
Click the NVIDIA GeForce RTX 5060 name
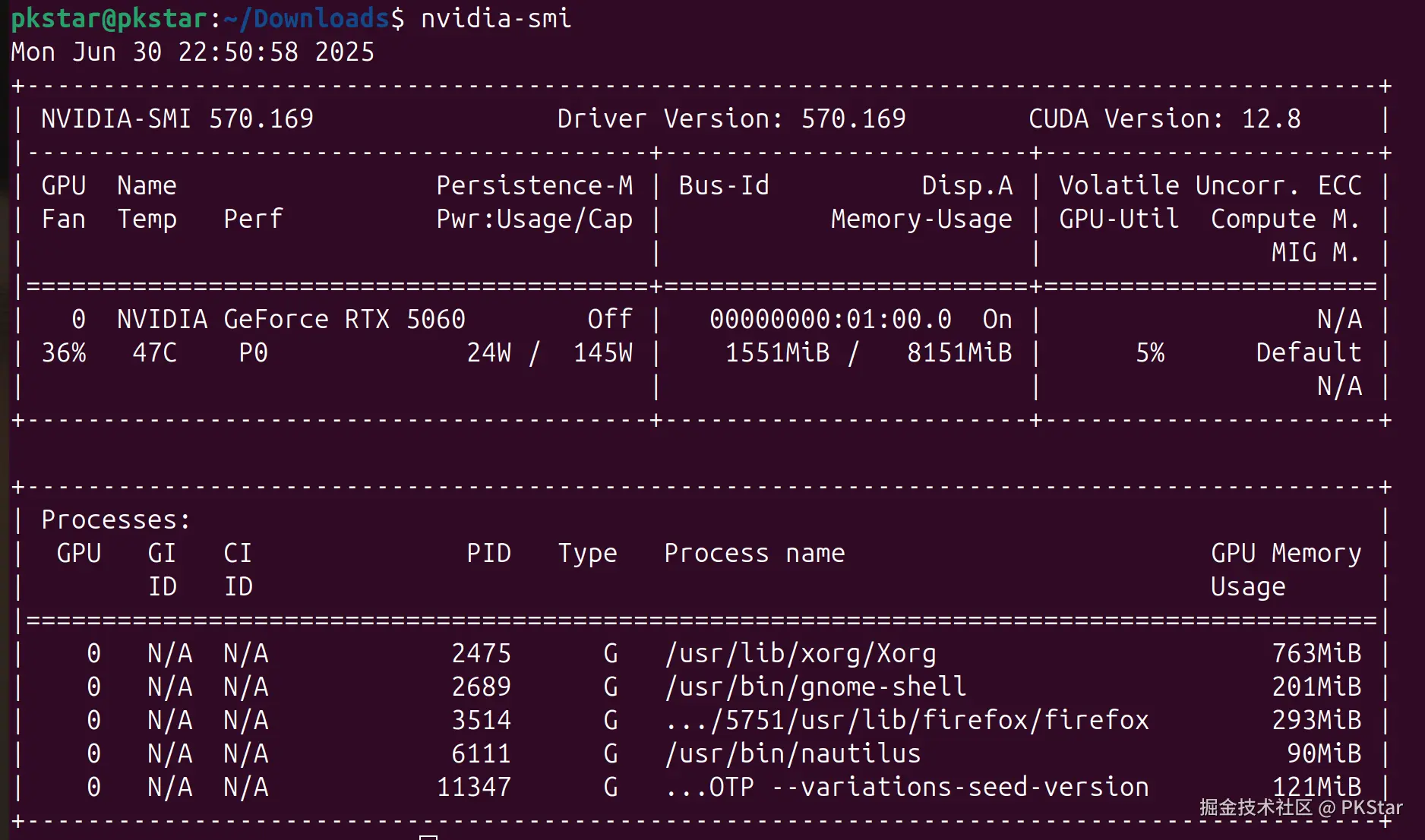pyautogui.click(x=291, y=319)
